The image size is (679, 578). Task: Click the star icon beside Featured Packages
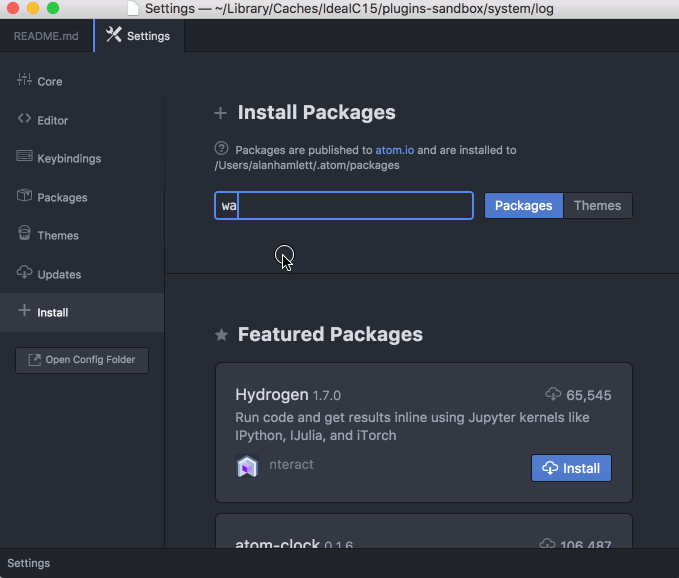pos(221,335)
